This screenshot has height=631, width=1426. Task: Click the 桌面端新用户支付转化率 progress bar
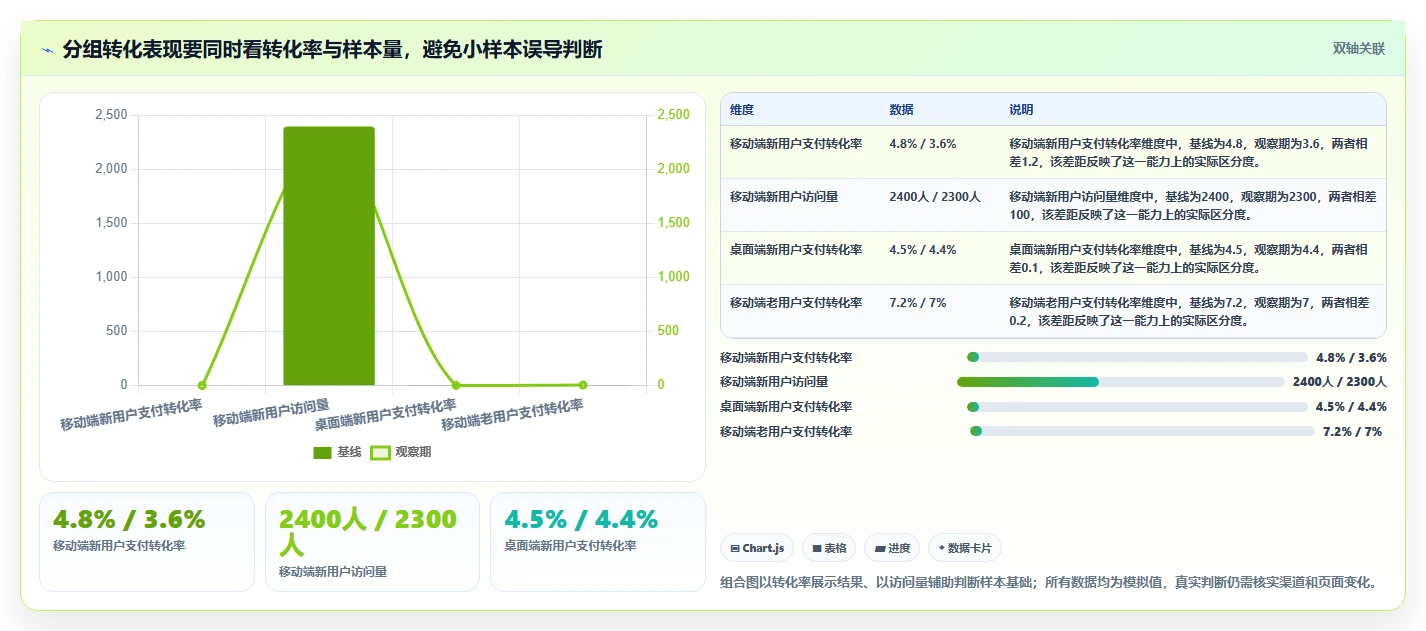click(1137, 407)
